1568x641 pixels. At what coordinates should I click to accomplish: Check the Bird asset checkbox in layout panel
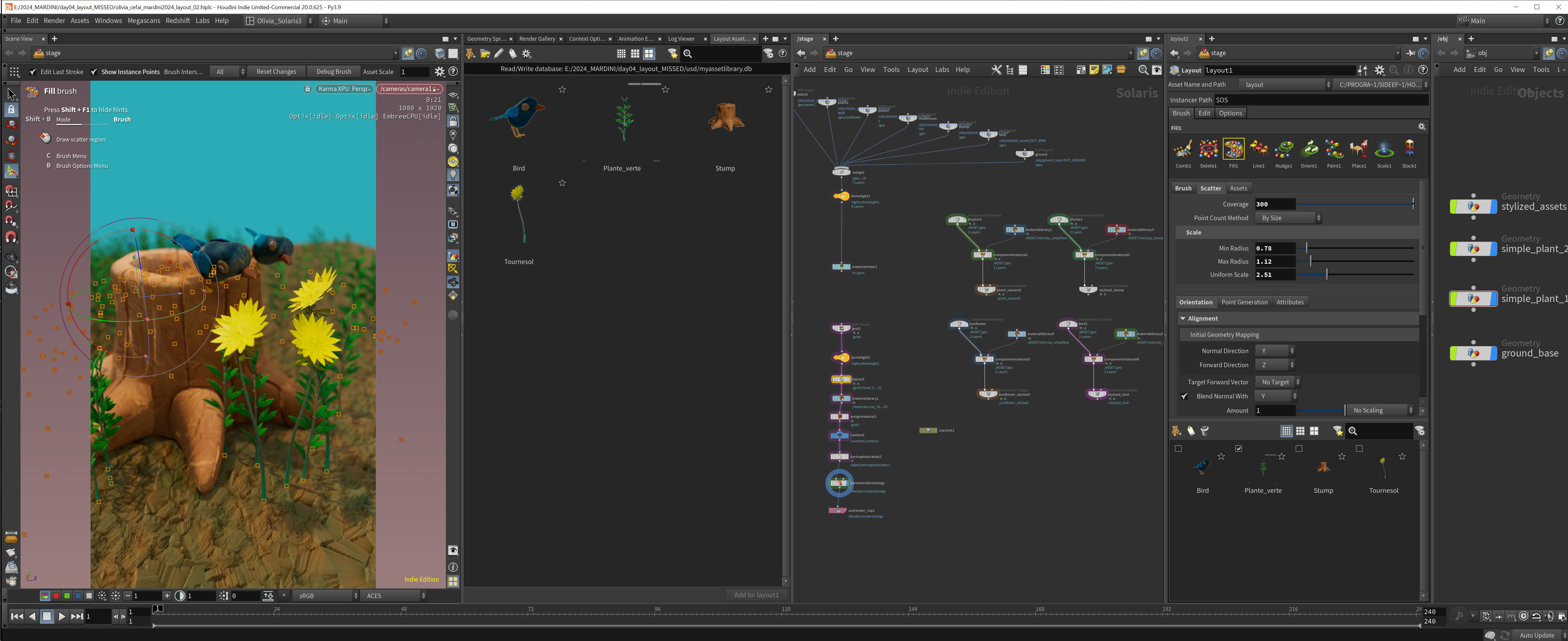tap(1178, 449)
